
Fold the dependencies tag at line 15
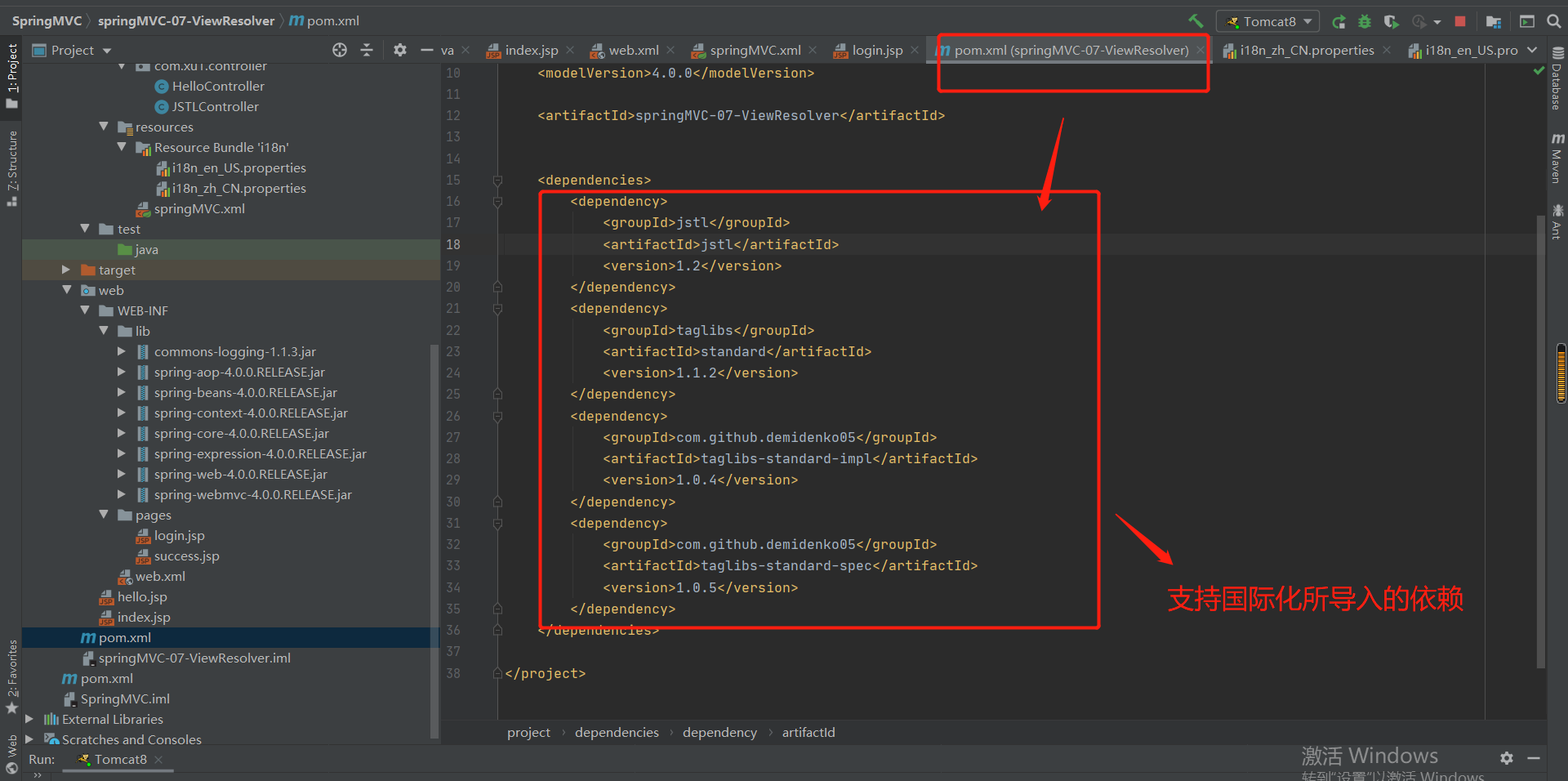click(x=497, y=180)
